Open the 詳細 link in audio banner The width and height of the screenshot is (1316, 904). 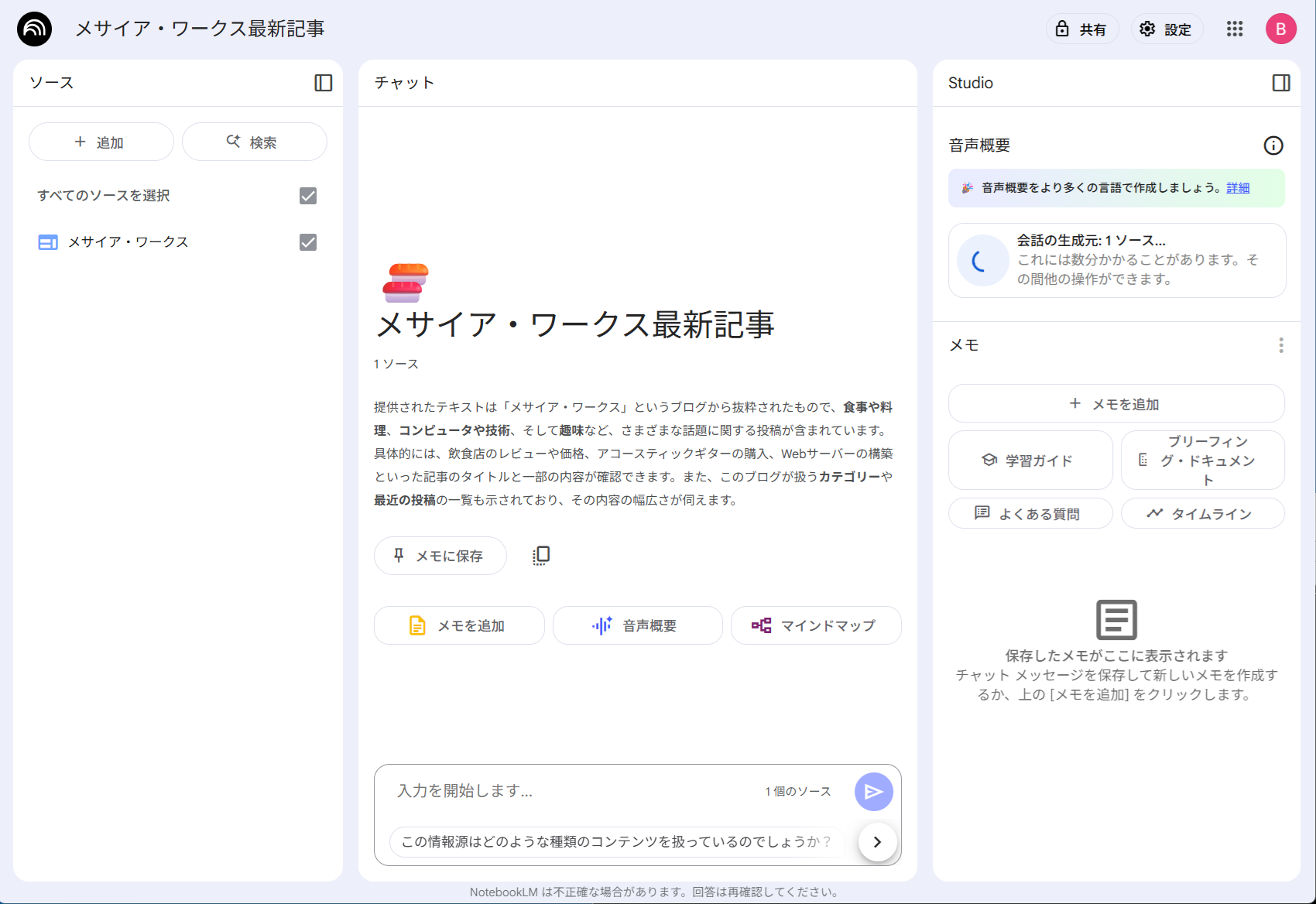[x=1238, y=188]
